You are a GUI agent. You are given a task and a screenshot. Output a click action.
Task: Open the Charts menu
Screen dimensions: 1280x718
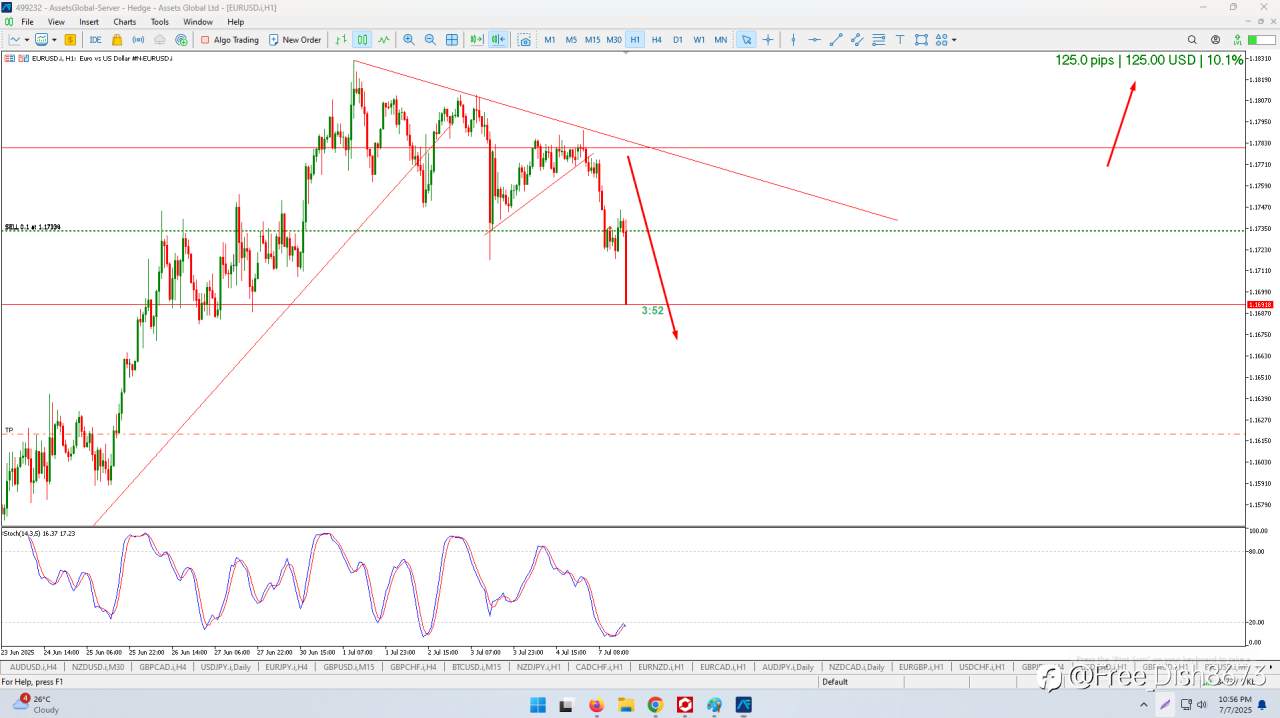tap(124, 21)
